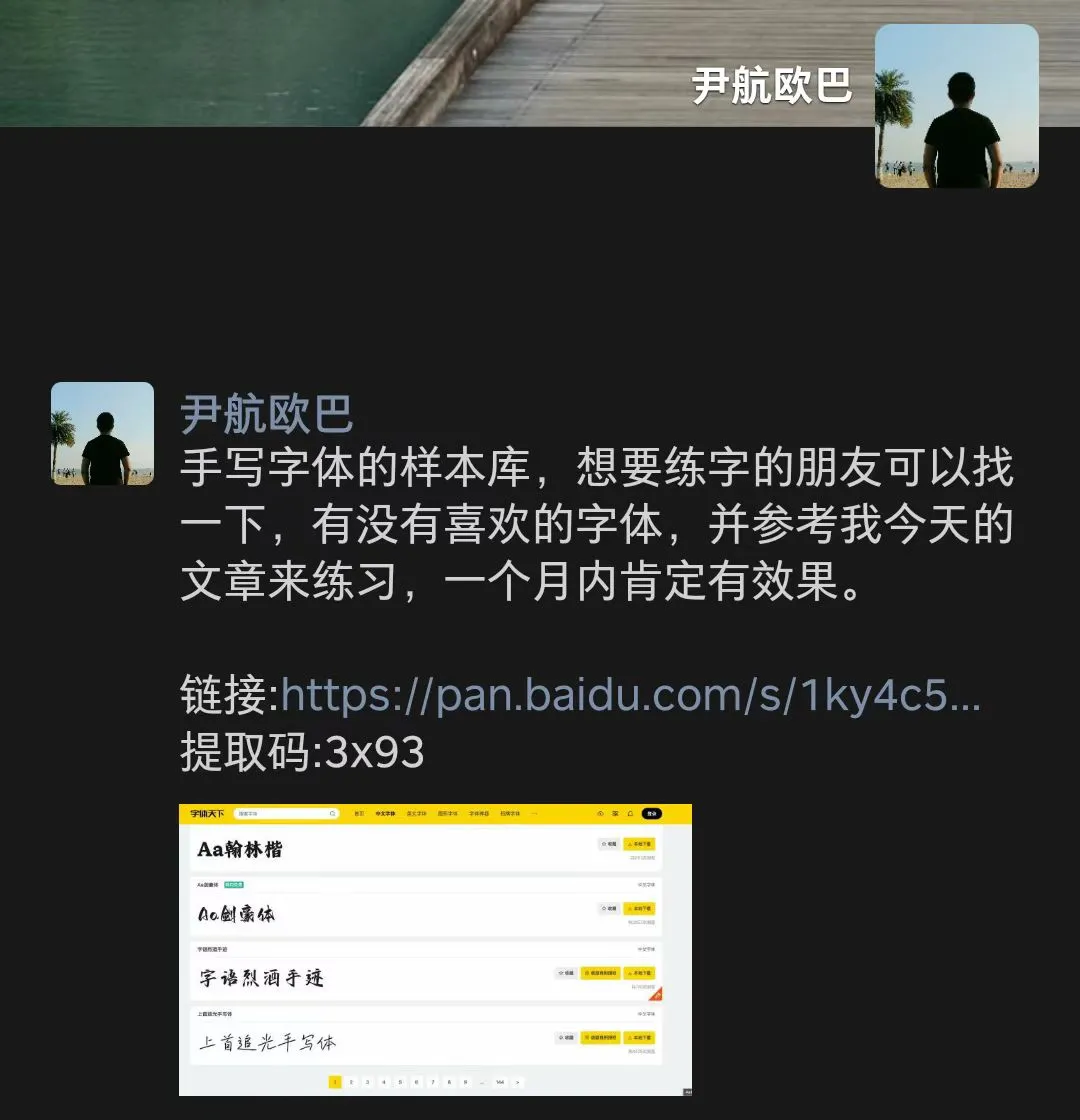This screenshot has height=1120, width=1080.
Task: Select the highlighted page 1 pagination button
Action: pos(335,1082)
